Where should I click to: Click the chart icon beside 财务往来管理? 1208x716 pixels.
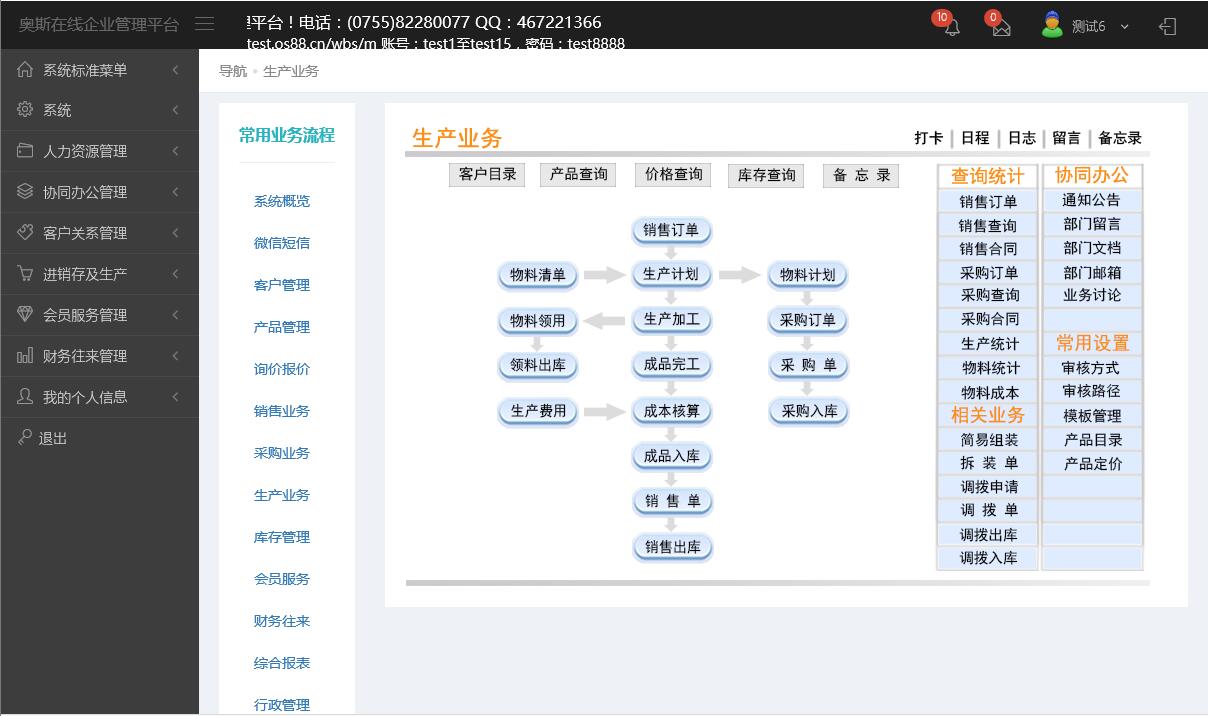tap(25, 355)
